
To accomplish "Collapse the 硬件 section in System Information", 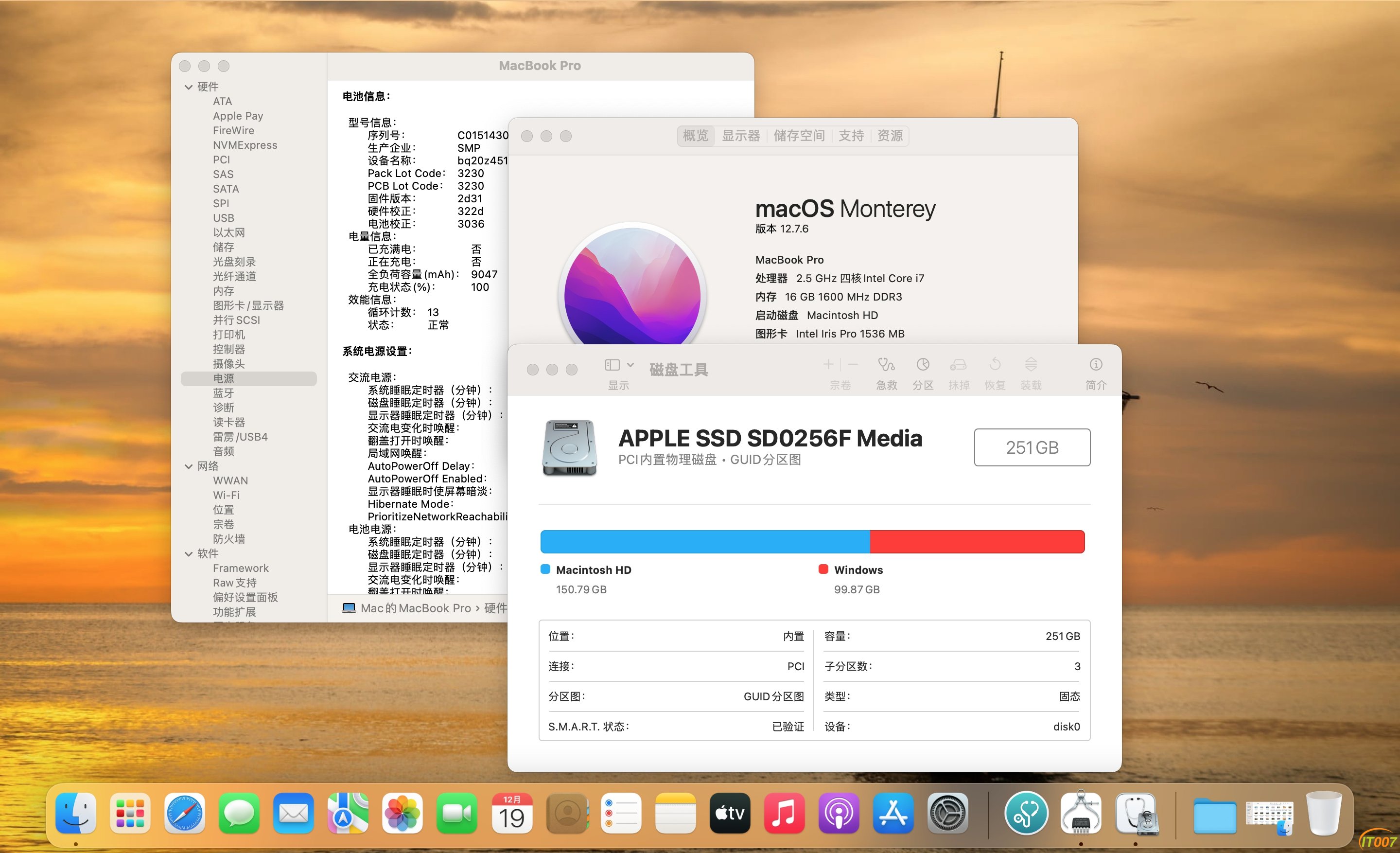I will [x=189, y=87].
